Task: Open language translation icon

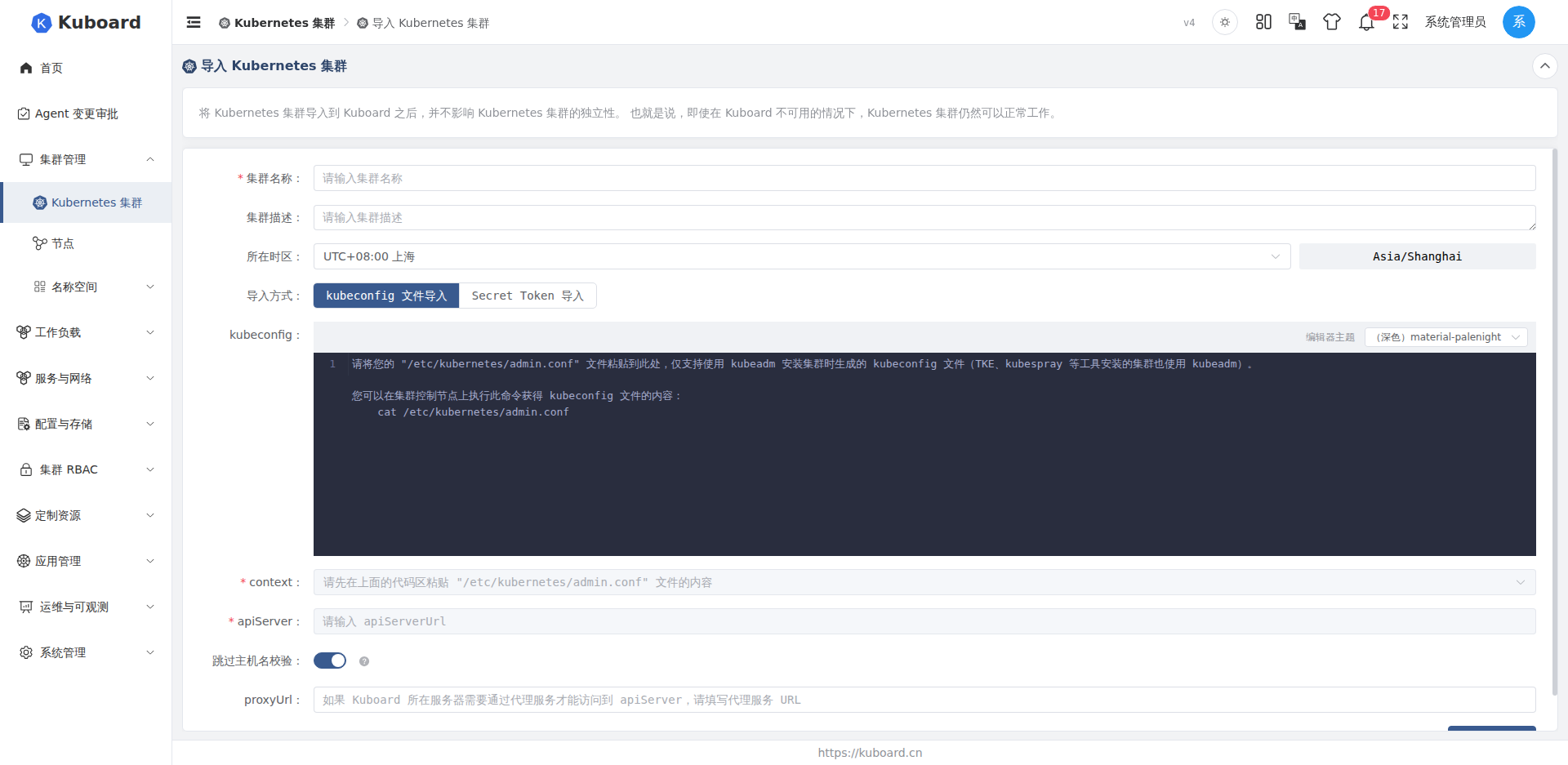Action: (x=1297, y=22)
